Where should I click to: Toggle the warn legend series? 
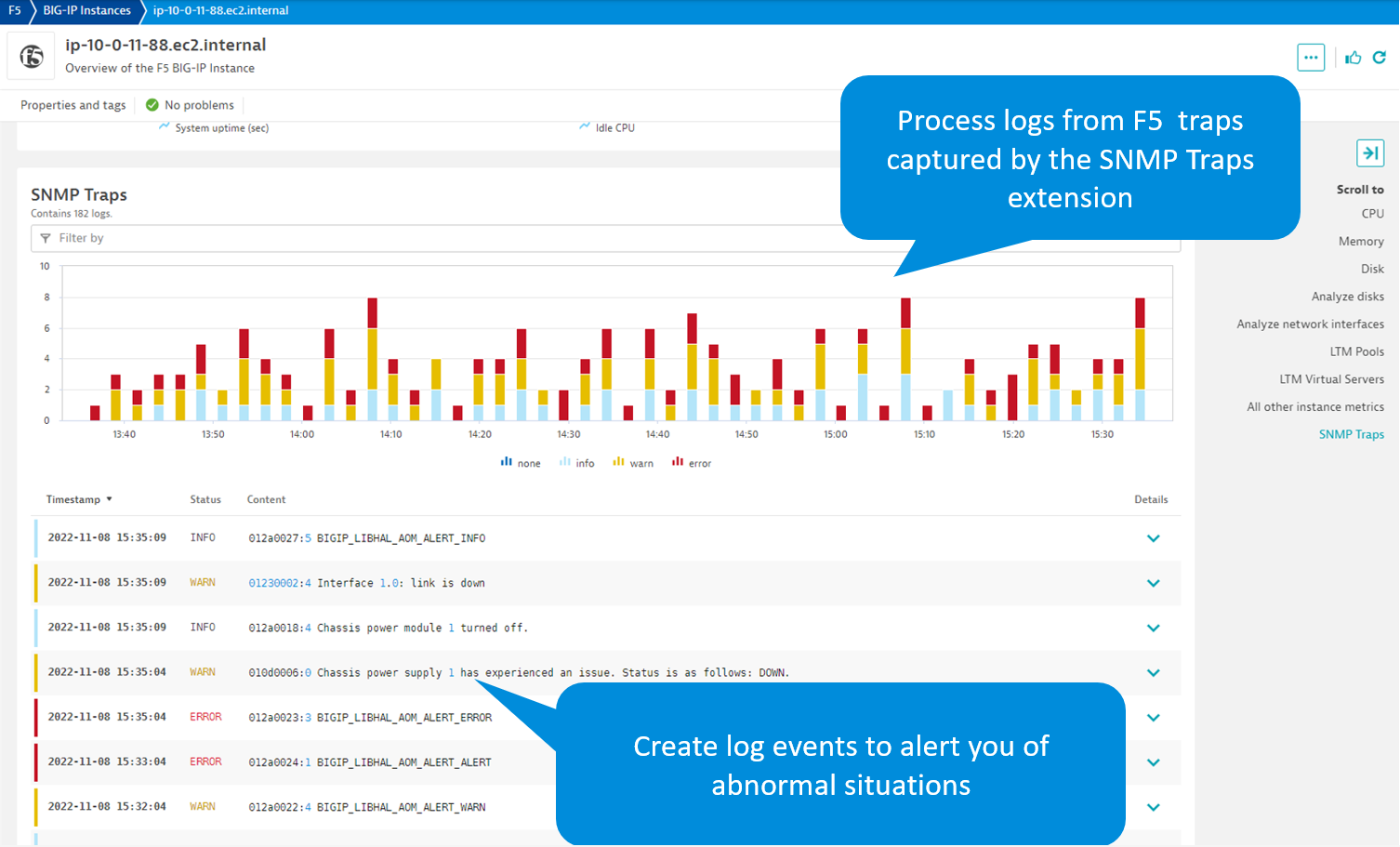pyautogui.click(x=633, y=463)
